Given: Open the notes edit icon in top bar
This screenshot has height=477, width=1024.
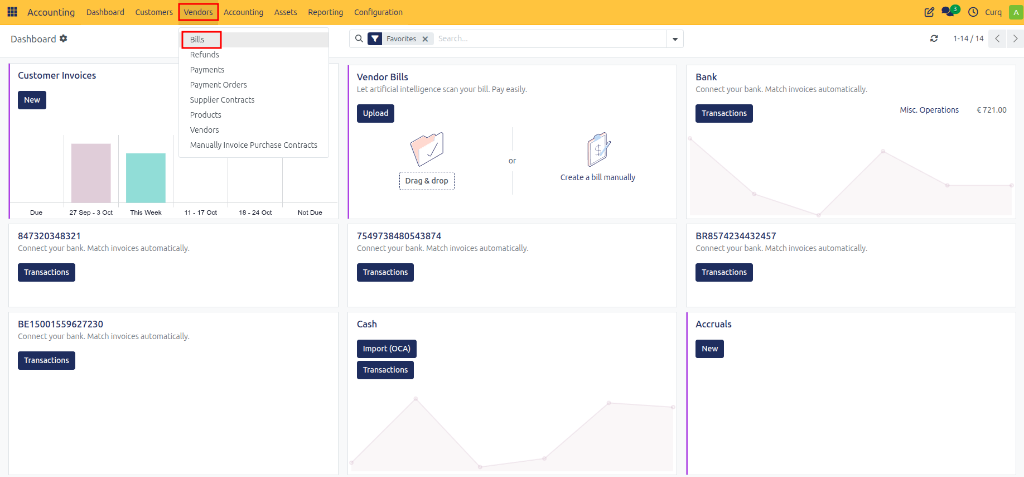Looking at the screenshot, I should point(929,12).
